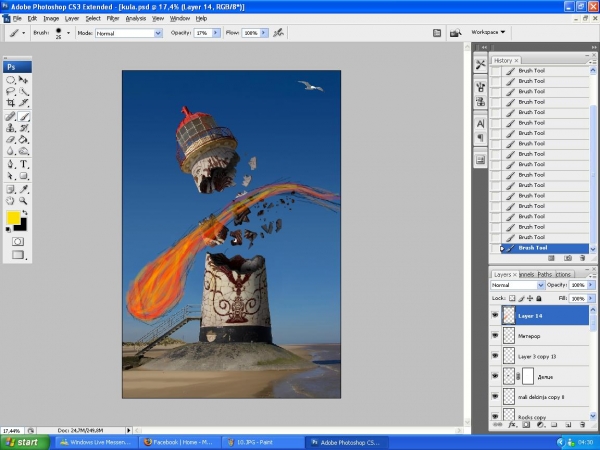Select the Path Selection tool

10,176
